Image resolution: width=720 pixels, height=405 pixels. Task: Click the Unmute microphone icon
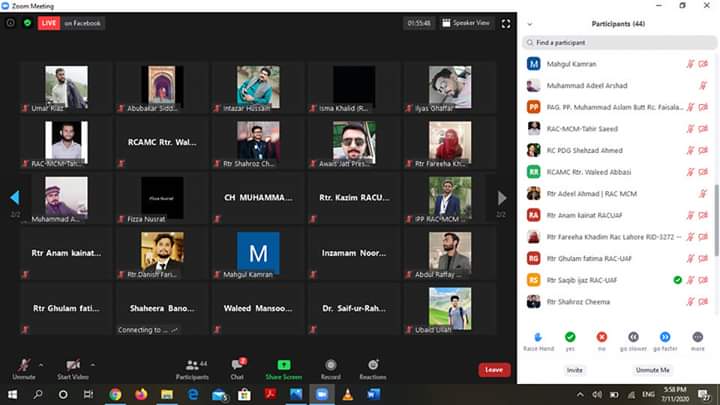pos(23,365)
